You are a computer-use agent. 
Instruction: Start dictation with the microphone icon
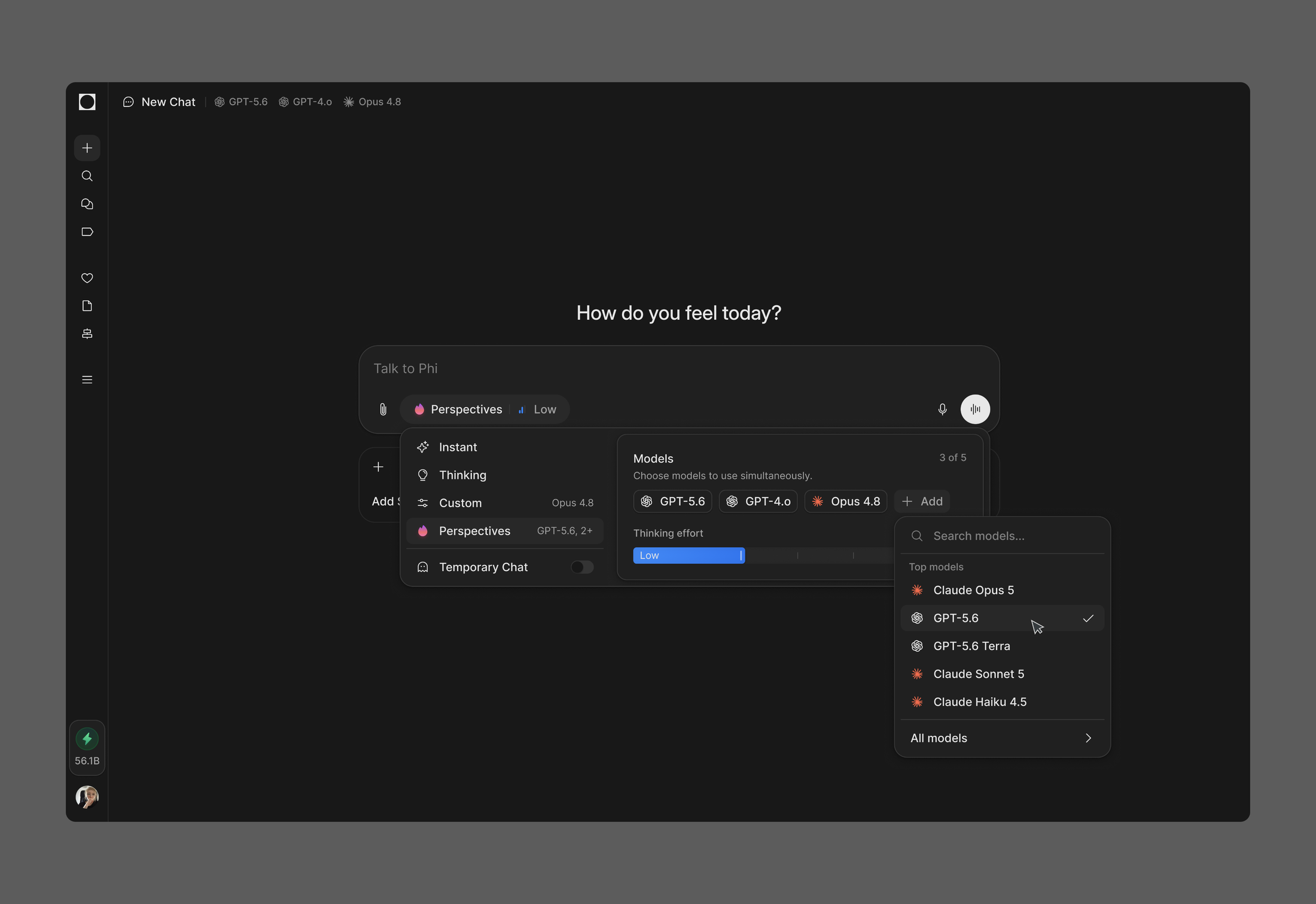pyautogui.click(x=942, y=410)
